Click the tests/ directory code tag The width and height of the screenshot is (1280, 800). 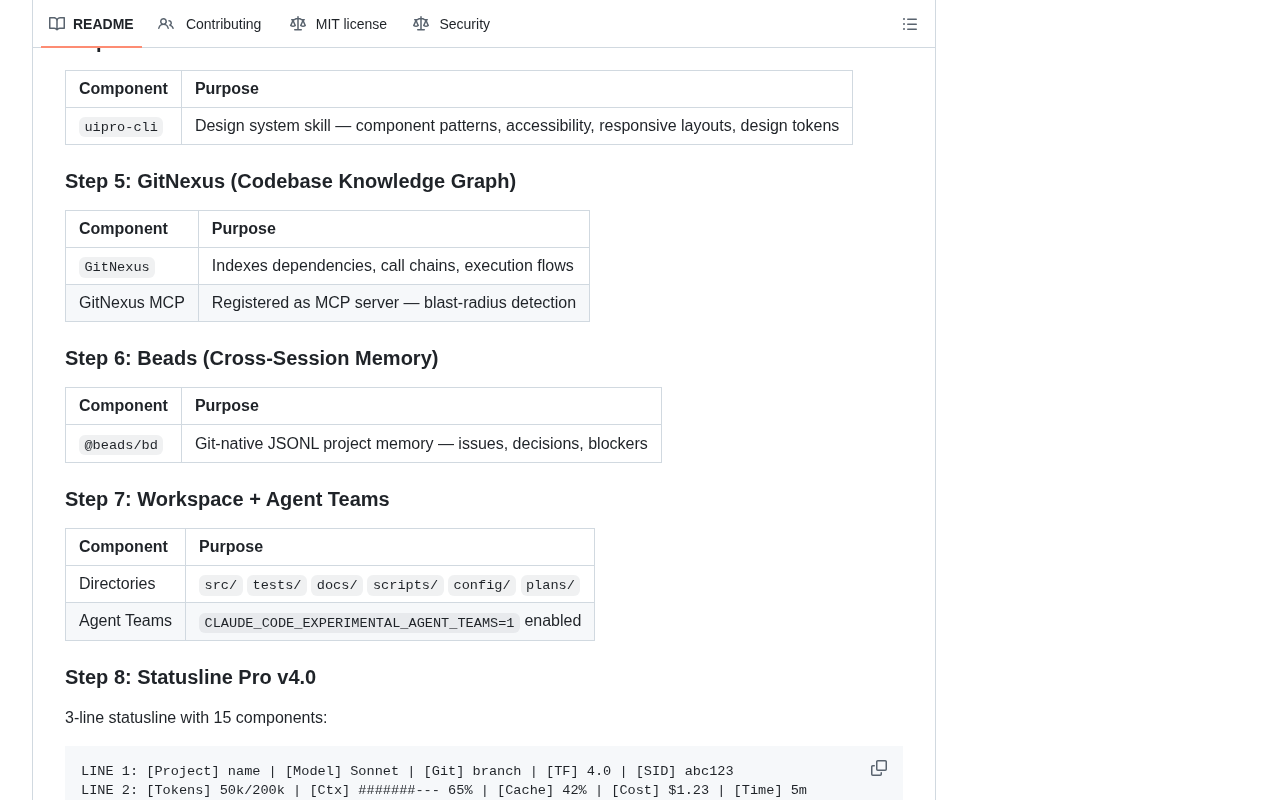tap(277, 586)
